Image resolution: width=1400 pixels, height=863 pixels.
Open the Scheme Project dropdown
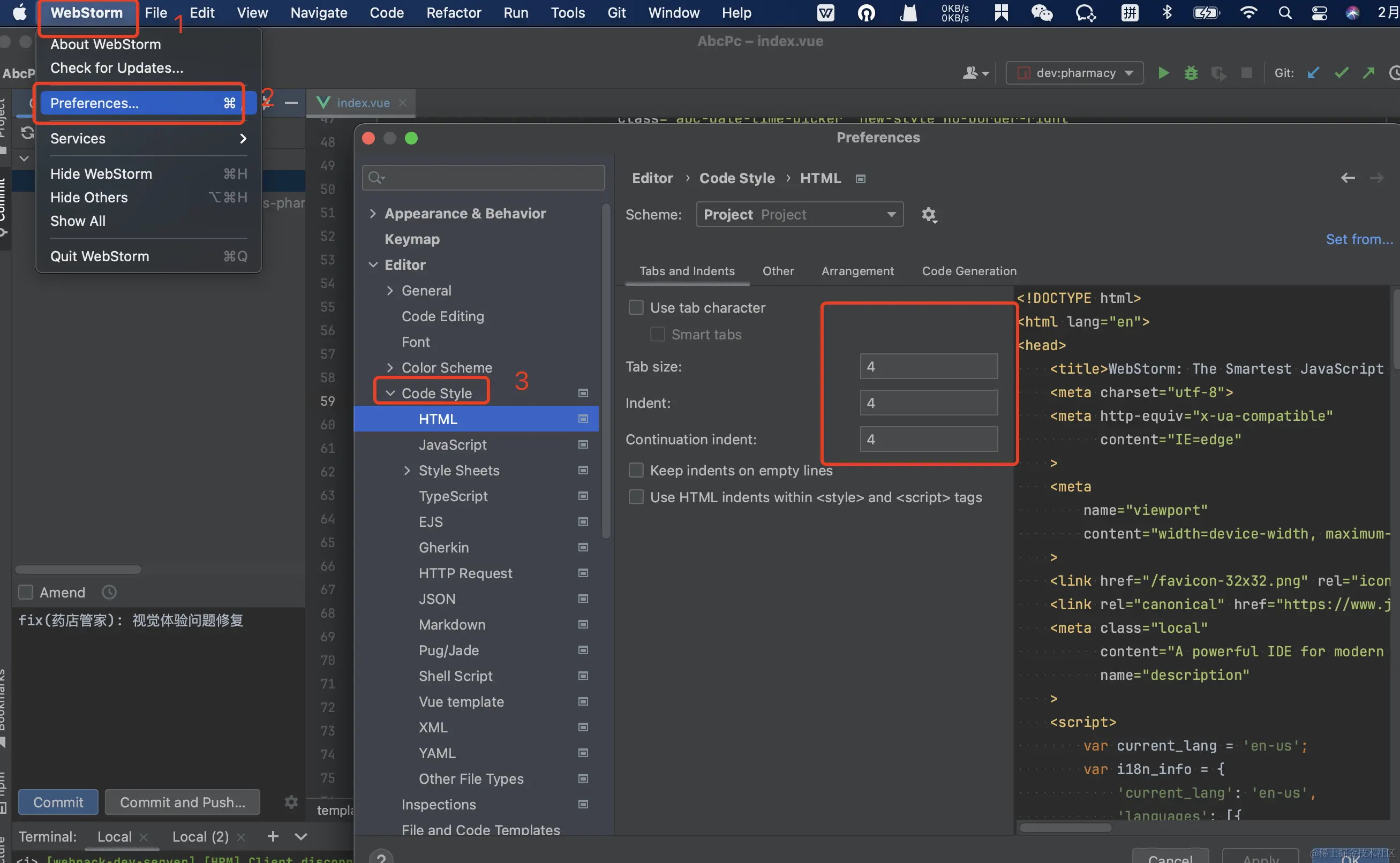tap(799, 215)
